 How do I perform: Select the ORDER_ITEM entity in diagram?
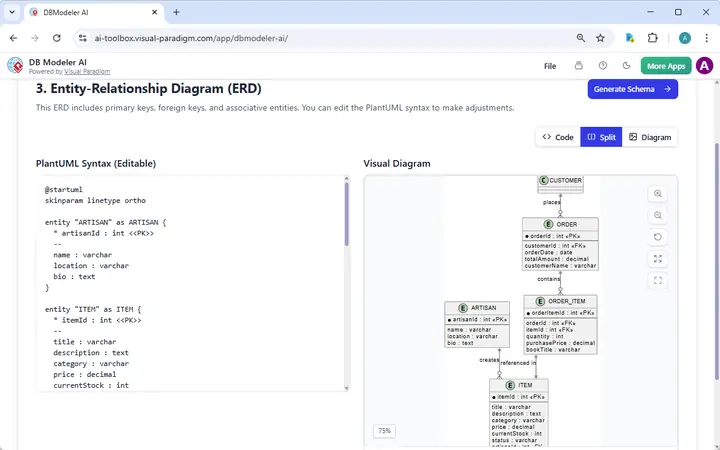560,325
